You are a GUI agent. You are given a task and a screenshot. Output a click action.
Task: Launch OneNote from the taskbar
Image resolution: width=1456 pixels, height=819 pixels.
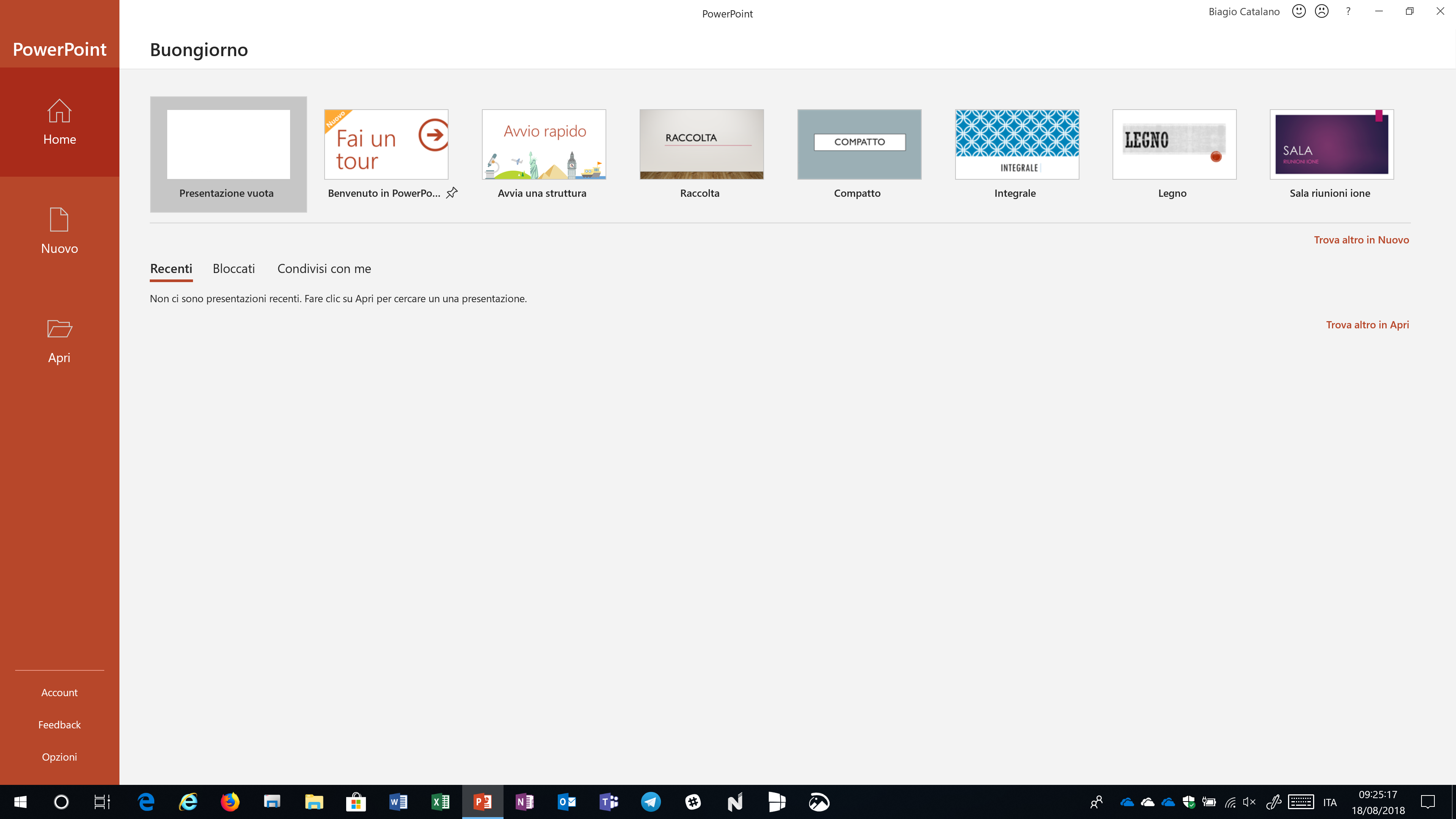[524, 802]
